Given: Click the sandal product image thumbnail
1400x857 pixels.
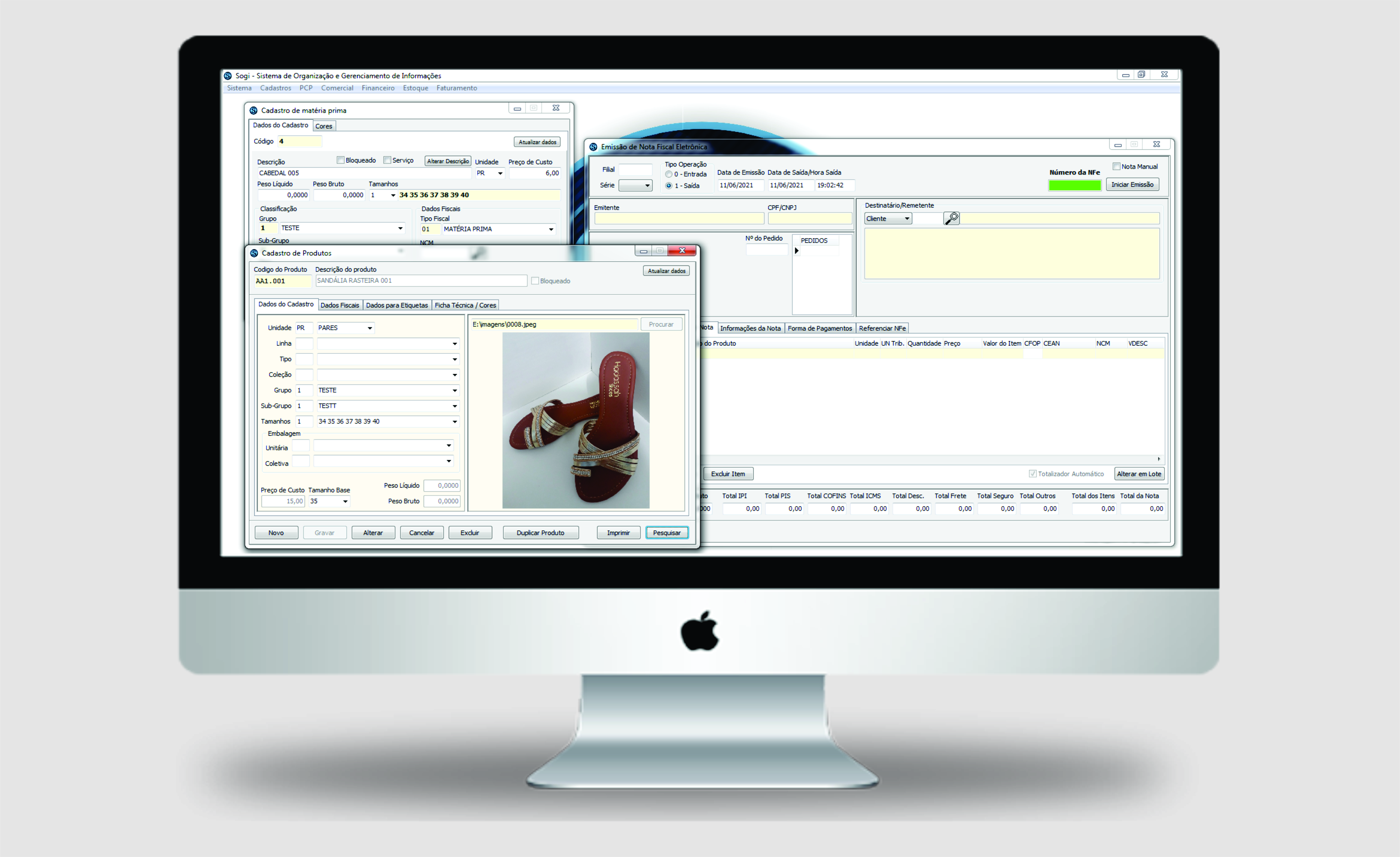Looking at the screenshot, I should point(575,420).
